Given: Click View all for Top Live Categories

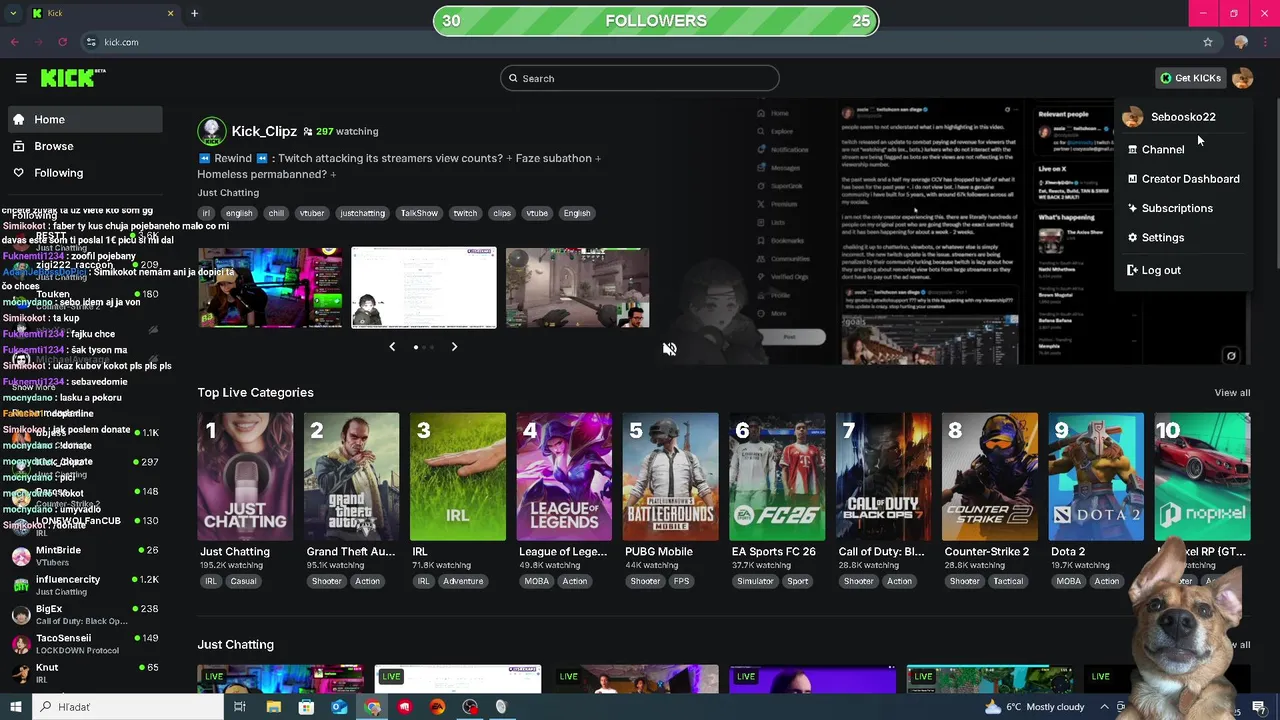Looking at the screenshot, I should pos(1232,393).
